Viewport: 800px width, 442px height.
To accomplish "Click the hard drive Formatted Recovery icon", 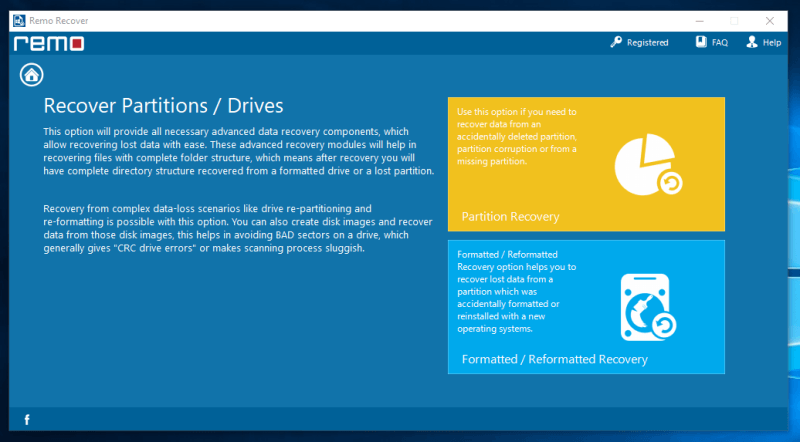I will point(648,307).
